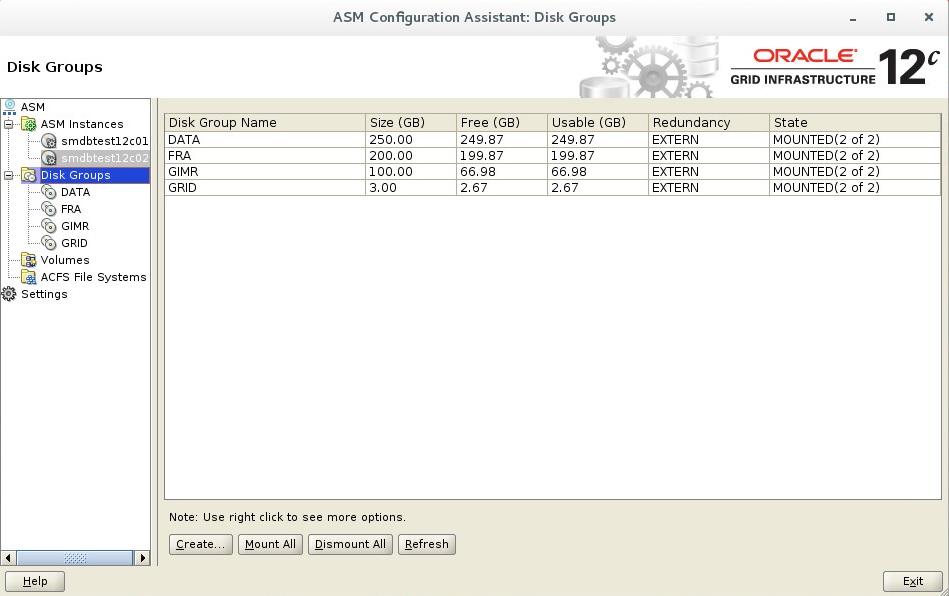Sort by Free (GB) column header

[x=502, y=122]
